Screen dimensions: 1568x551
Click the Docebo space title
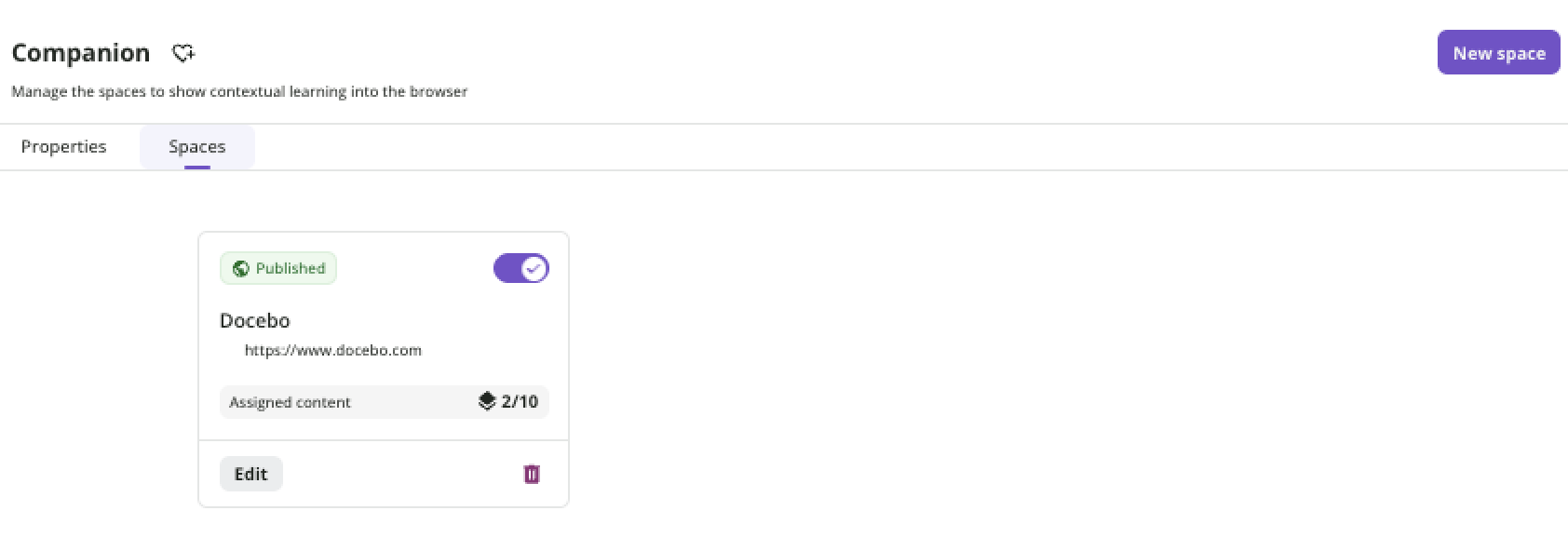[x=255, y=320]
